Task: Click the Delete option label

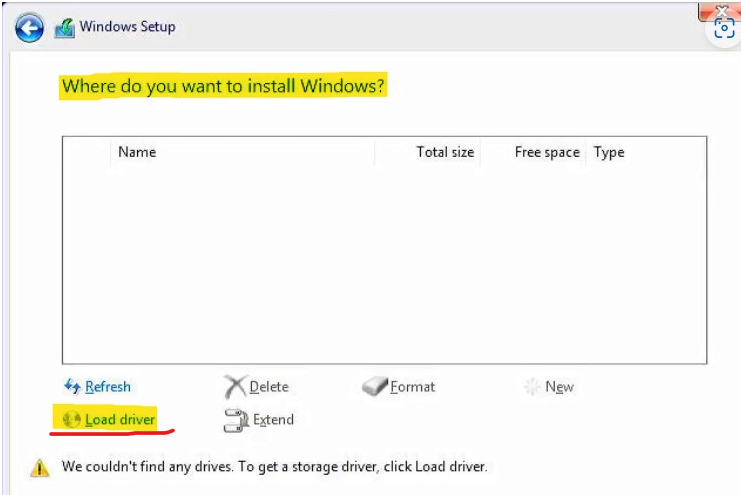Action: [269, 387]
